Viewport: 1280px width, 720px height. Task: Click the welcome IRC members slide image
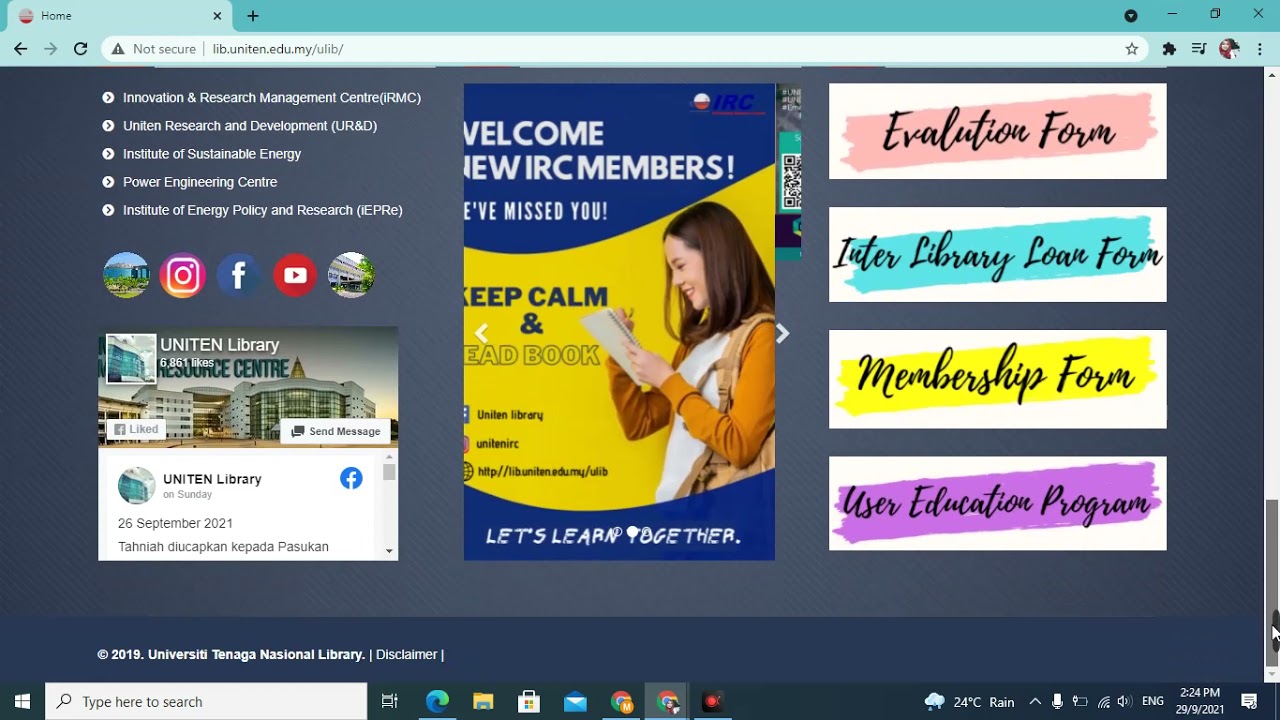point(619,321)
